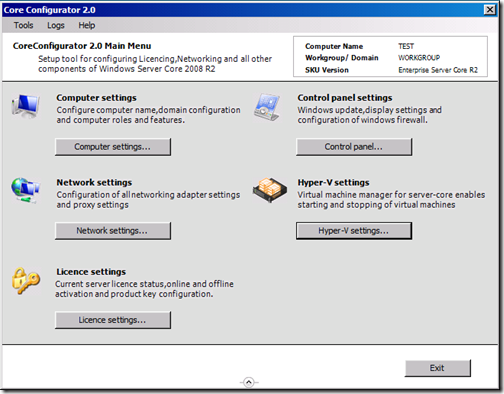Open Network settings... button
Viewport: 504px width, 394px height.
click(113, 231)
